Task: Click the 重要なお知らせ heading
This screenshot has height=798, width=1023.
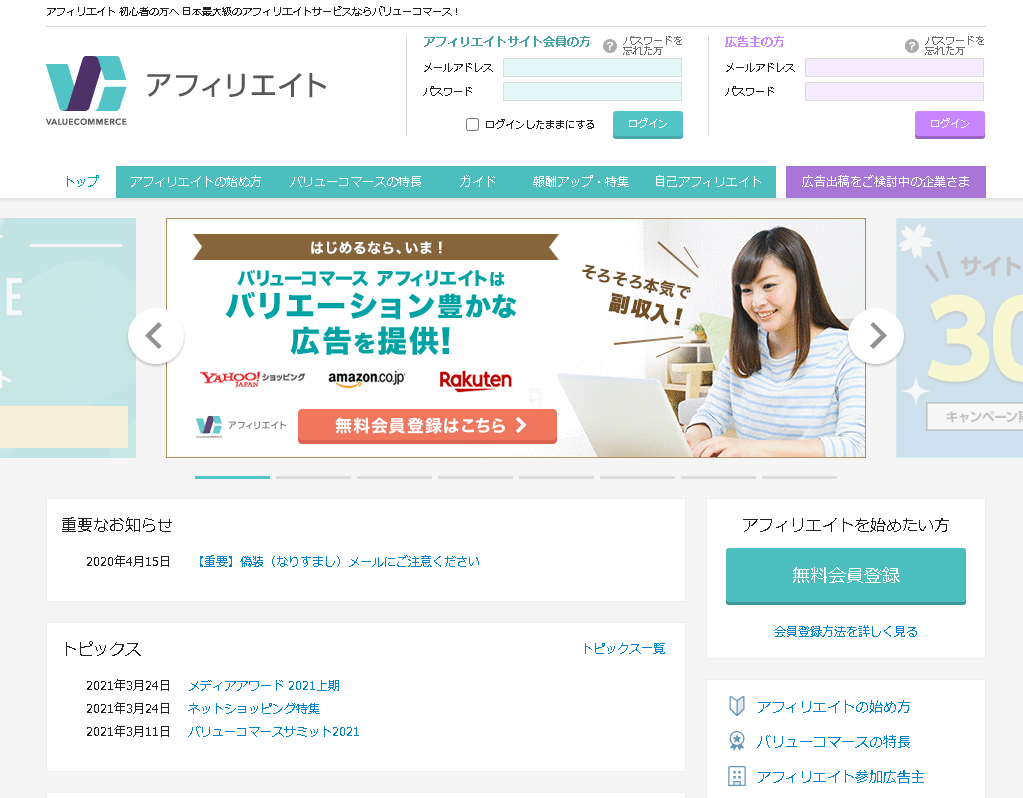Action: tap(117, 525)
